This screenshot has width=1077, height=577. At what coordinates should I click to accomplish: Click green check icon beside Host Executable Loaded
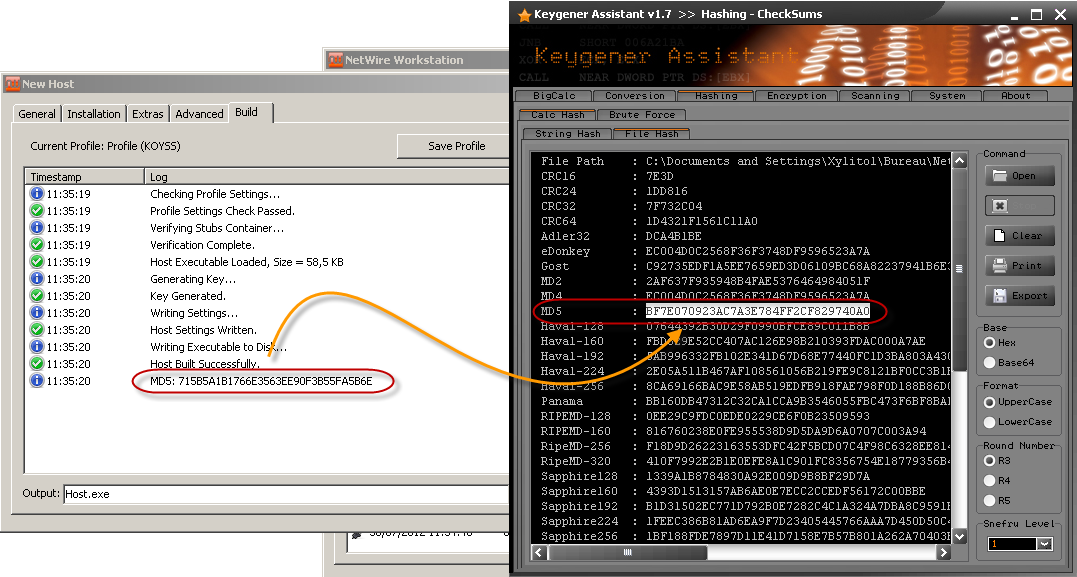point(36,262)
